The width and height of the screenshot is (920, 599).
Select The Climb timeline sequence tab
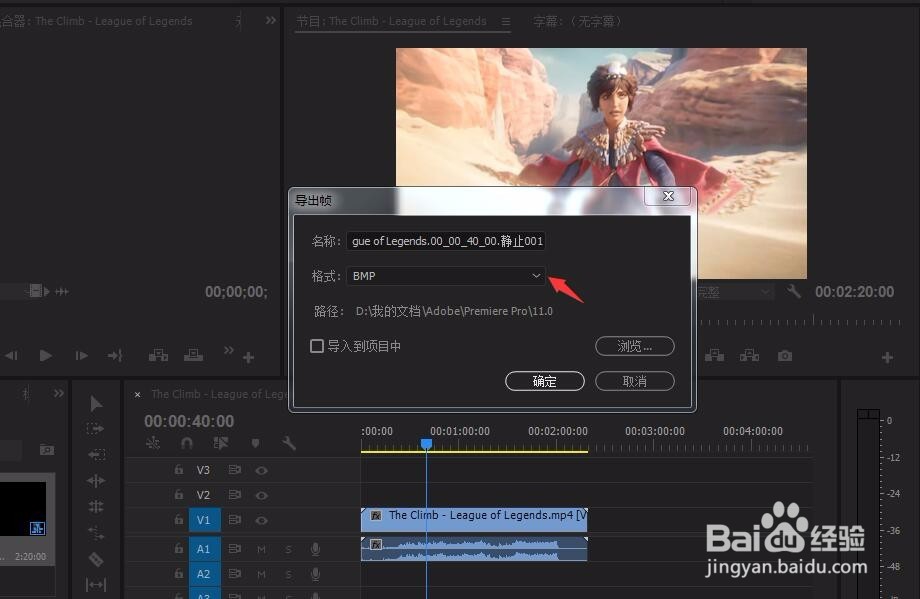click(219, 394)
